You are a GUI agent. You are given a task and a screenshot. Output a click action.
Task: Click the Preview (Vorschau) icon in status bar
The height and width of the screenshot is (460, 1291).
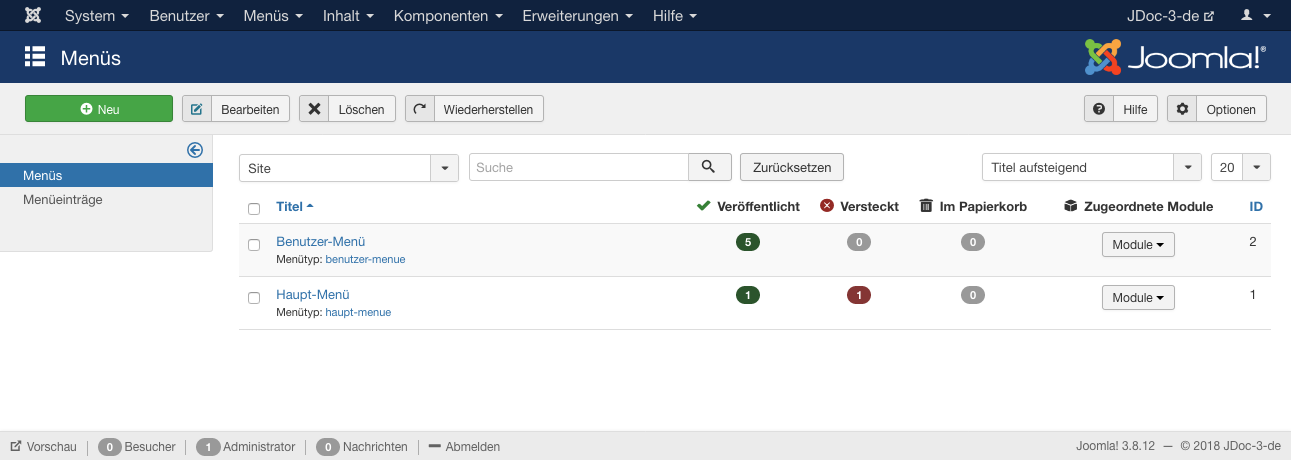16,447
